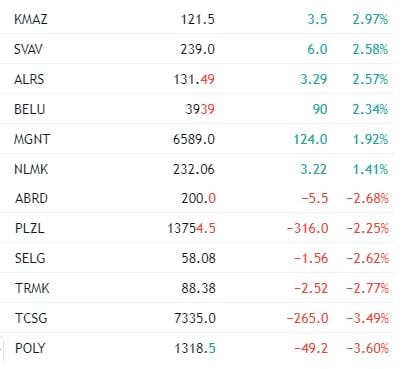Click PLZL last price 13754.5
The image size is (414, 369).
191,228
